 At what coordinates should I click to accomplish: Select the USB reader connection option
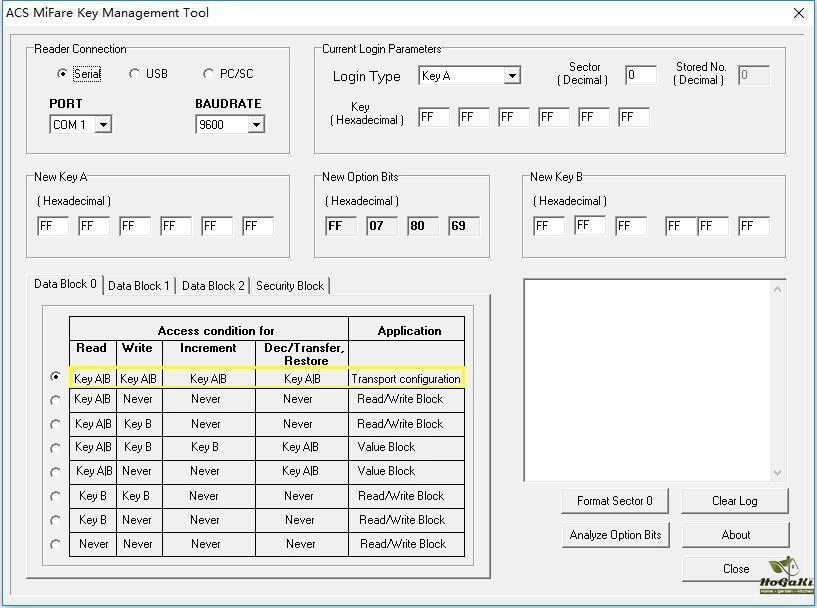(135, 74)
